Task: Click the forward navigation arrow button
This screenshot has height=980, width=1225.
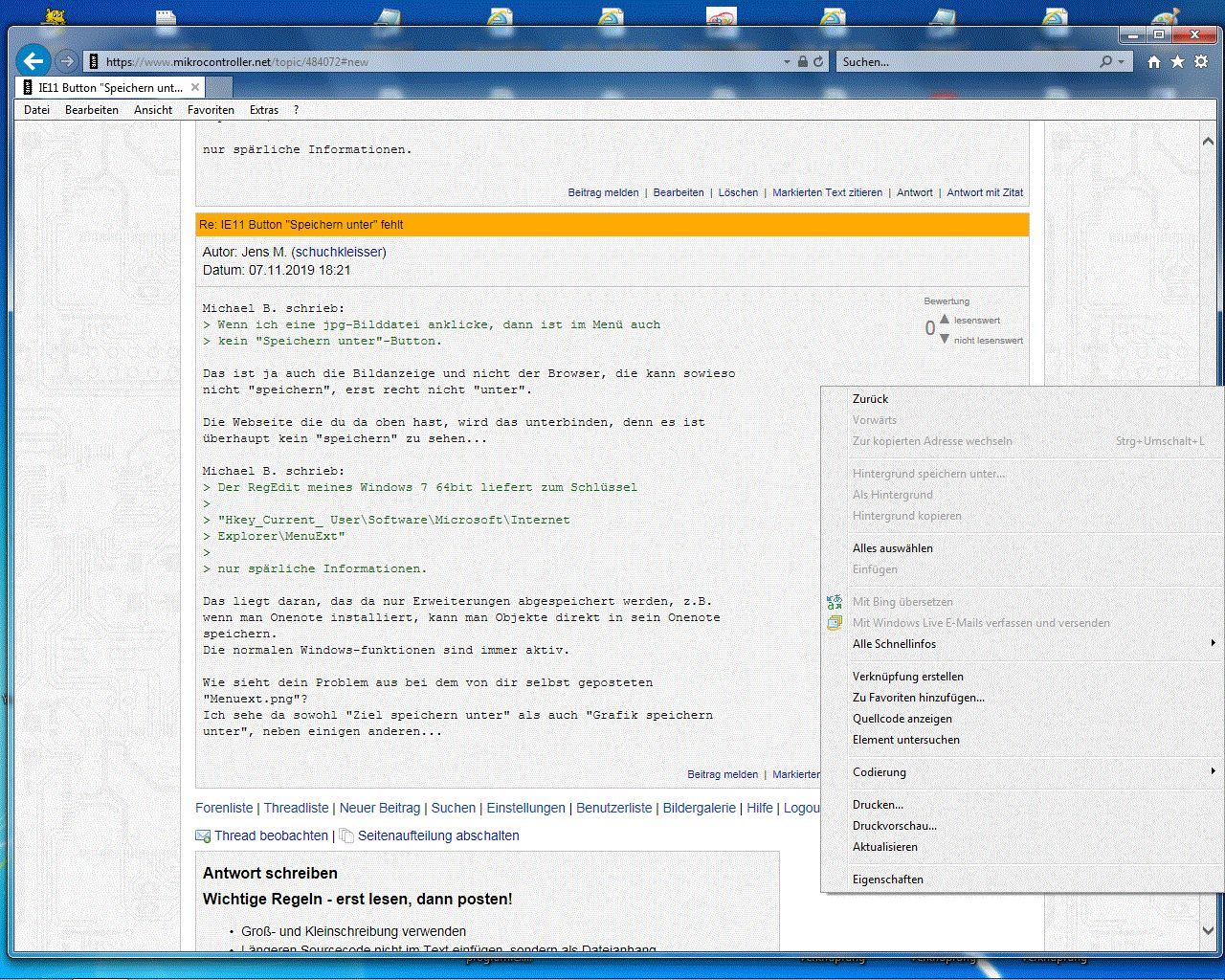Action: [x=66, y=61]
